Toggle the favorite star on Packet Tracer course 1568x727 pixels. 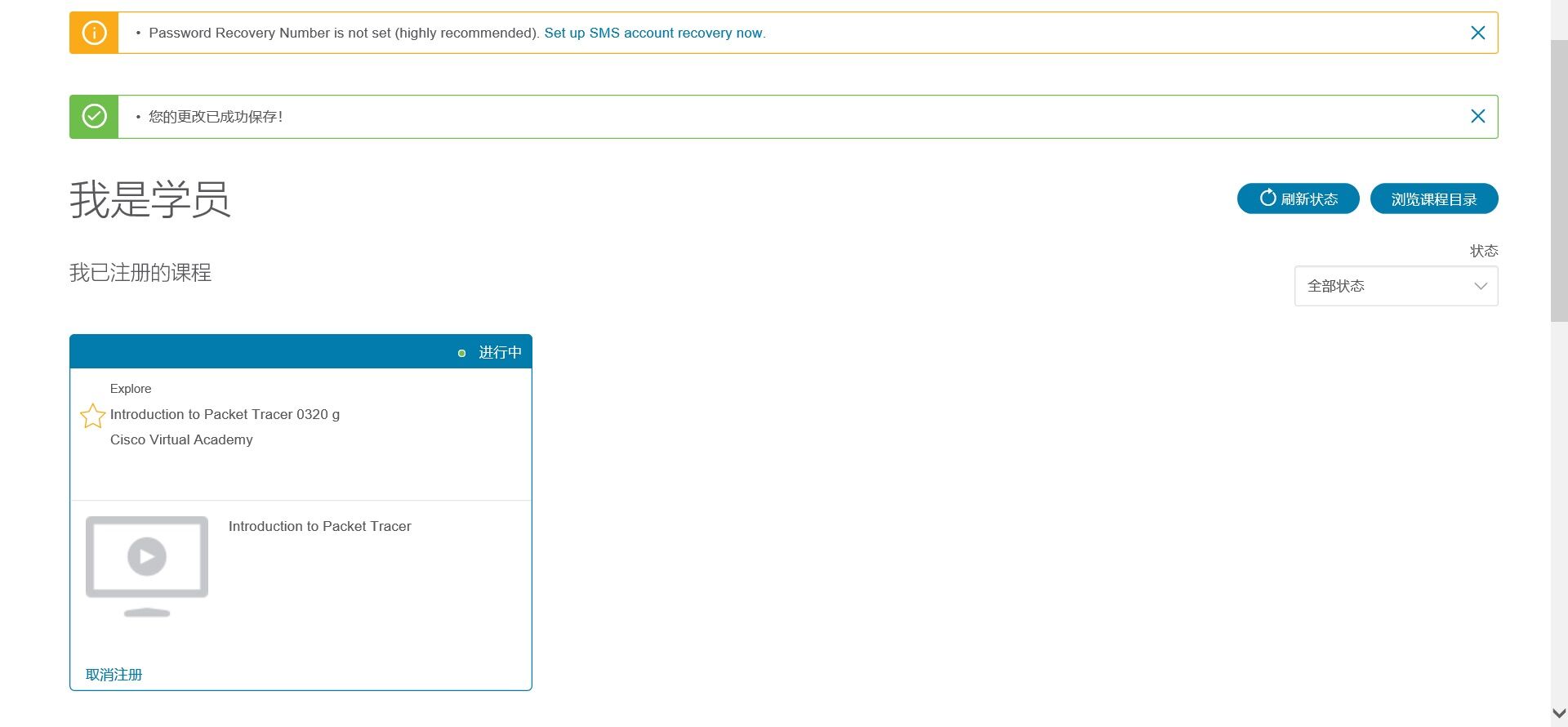(92, 416)
